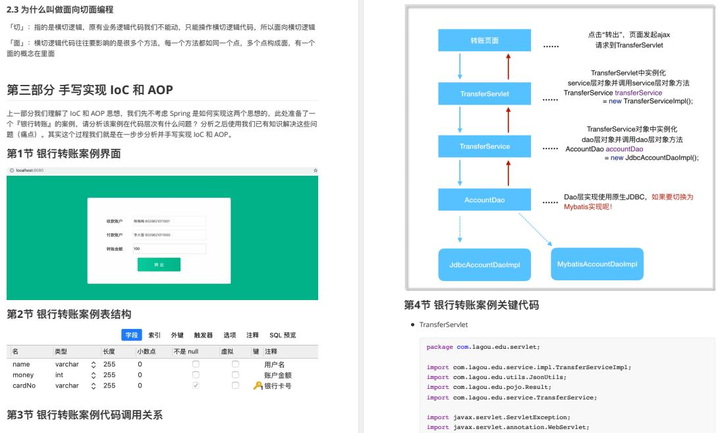The height and width of the screenshot is (433, 720).
Task: Click the TransferServlet bullet item
Action: (x=443, y=325)
